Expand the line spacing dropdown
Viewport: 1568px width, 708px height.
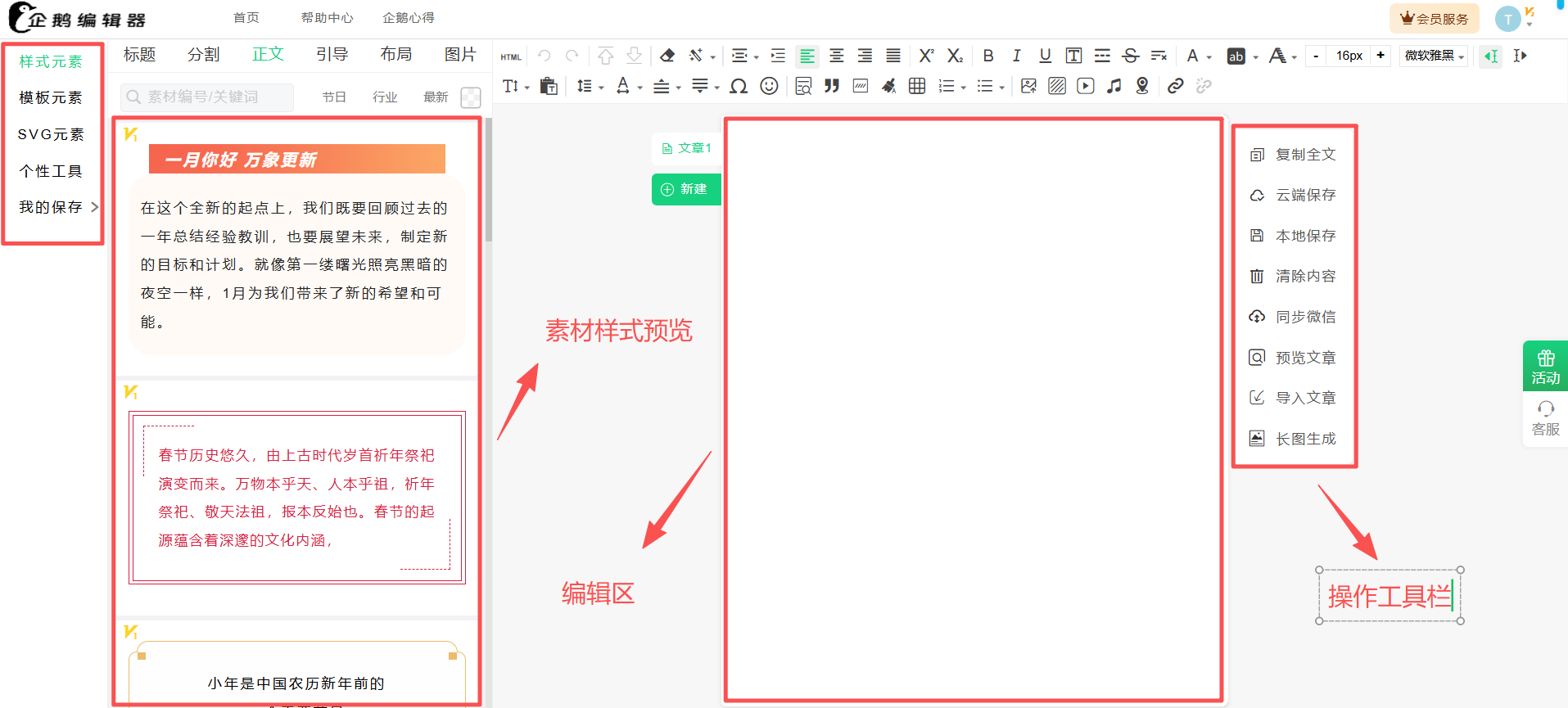(x=601, y=88)
